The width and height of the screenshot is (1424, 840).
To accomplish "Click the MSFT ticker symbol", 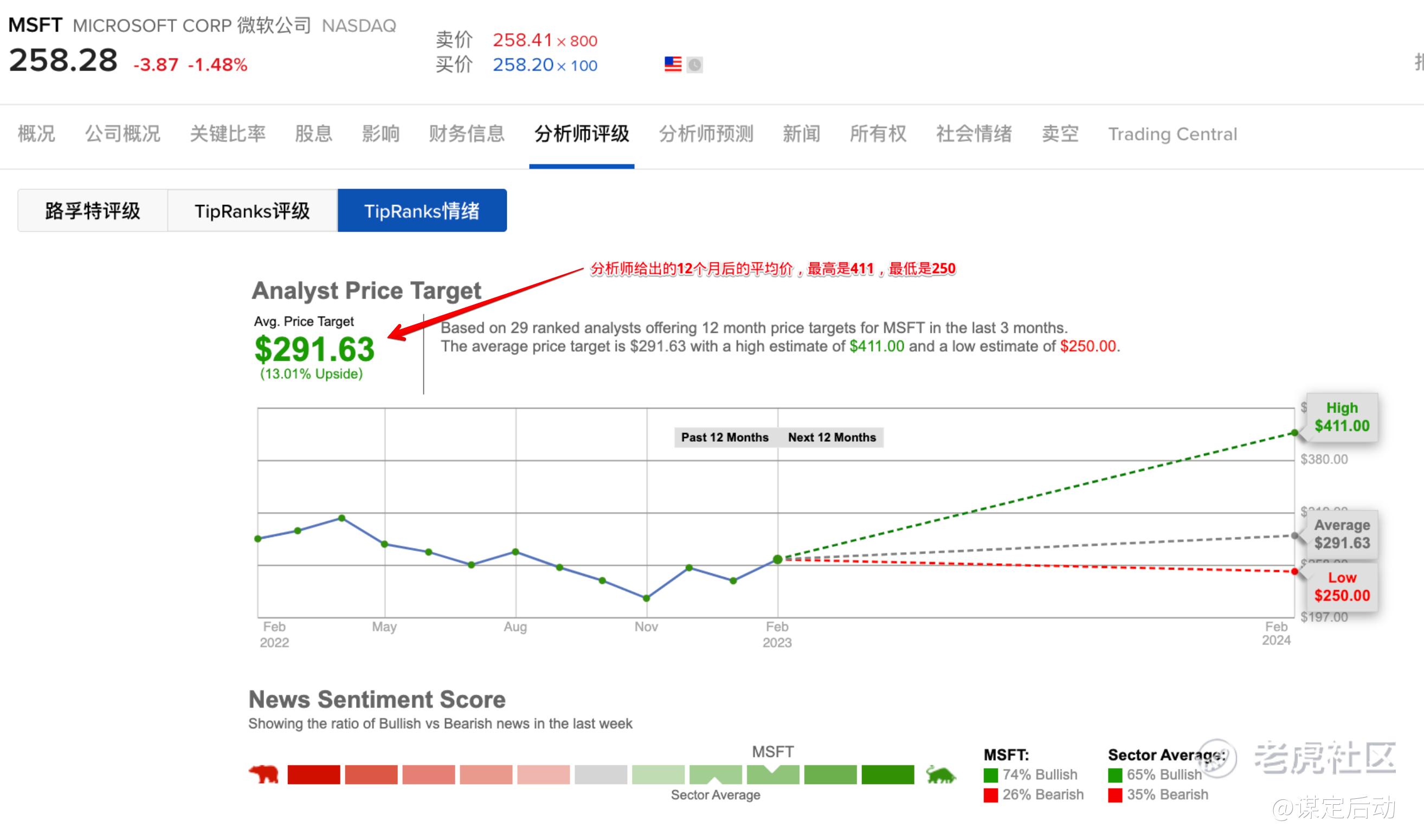I will point(35,25).
